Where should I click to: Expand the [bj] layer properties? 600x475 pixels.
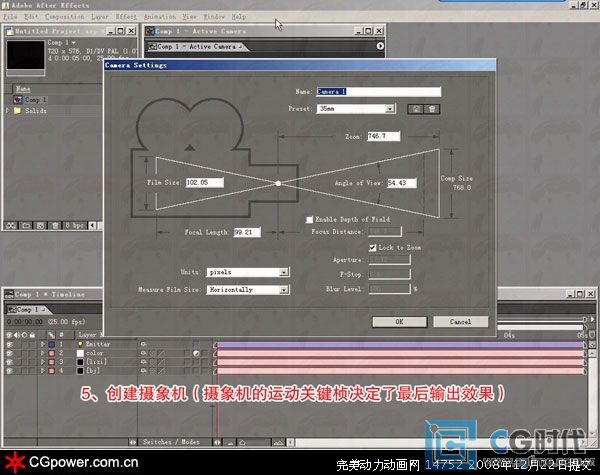pos(43,371)
